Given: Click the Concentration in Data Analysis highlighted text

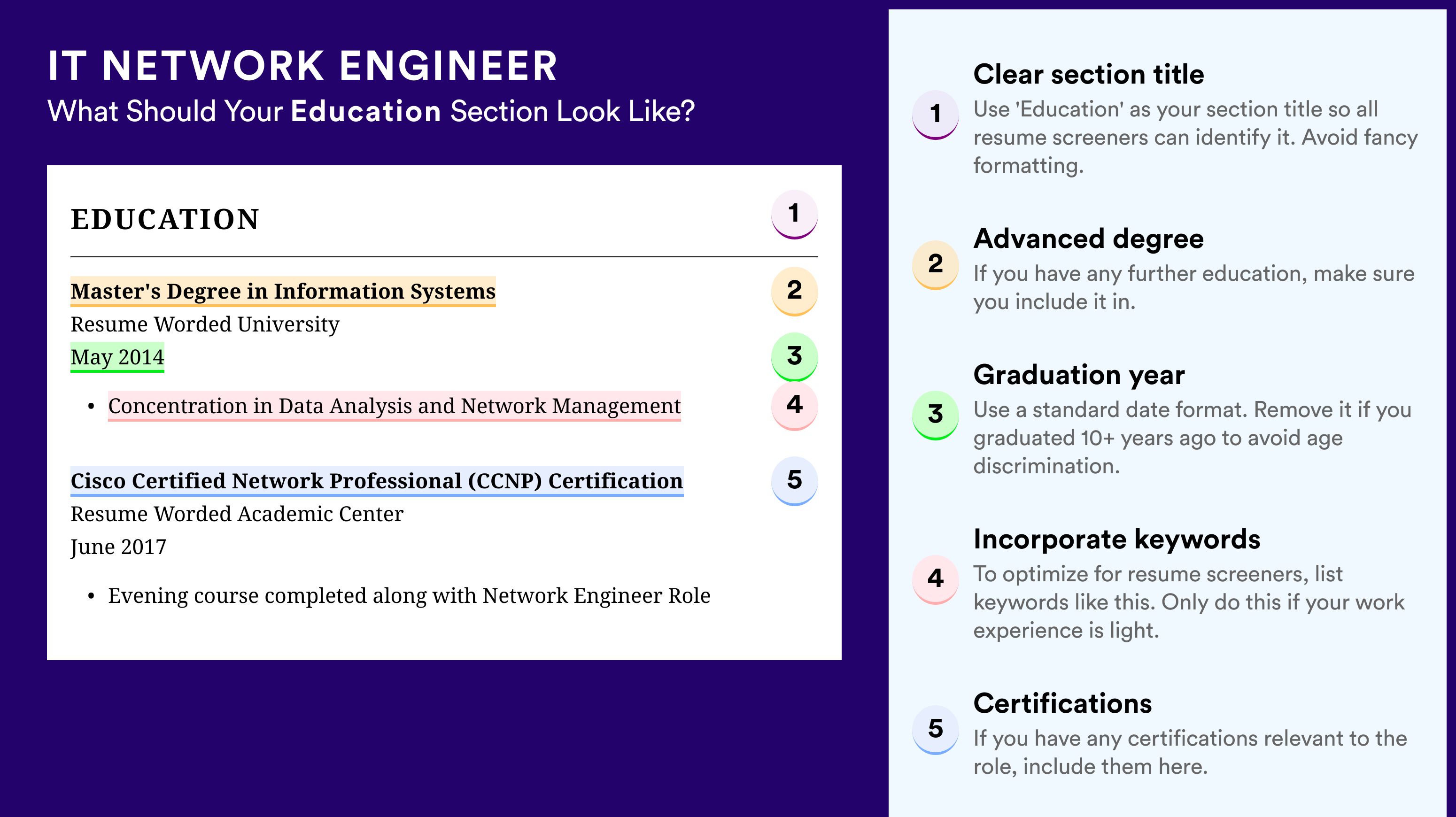Looking at the screenshot, I should click(395, 406).
